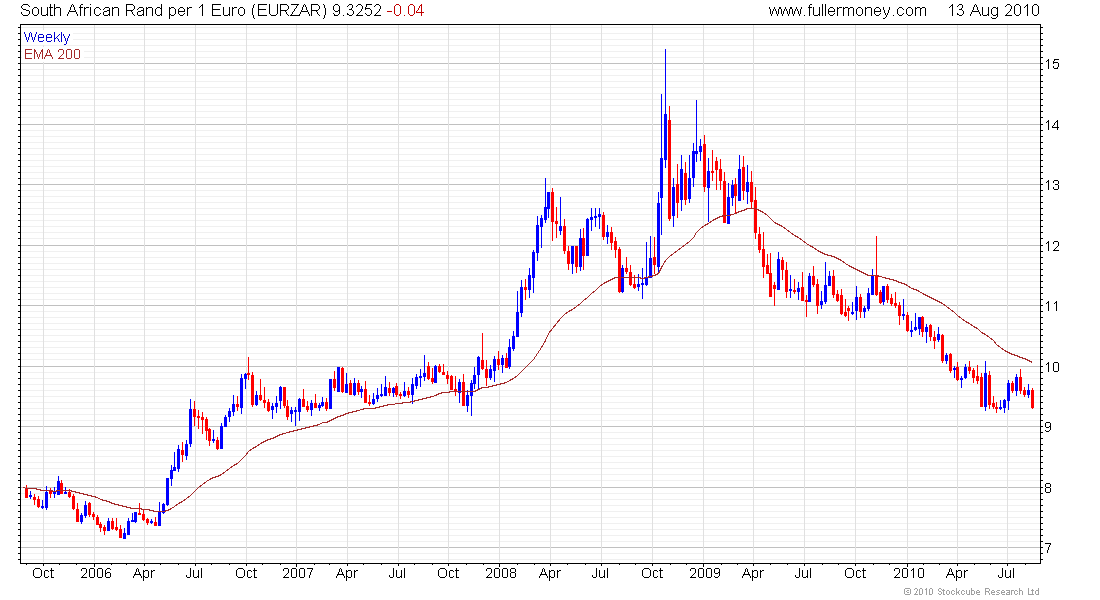1100x600 pixels.
Task: Click the first 'Oct' label before 2006
Action: [43, 573]
